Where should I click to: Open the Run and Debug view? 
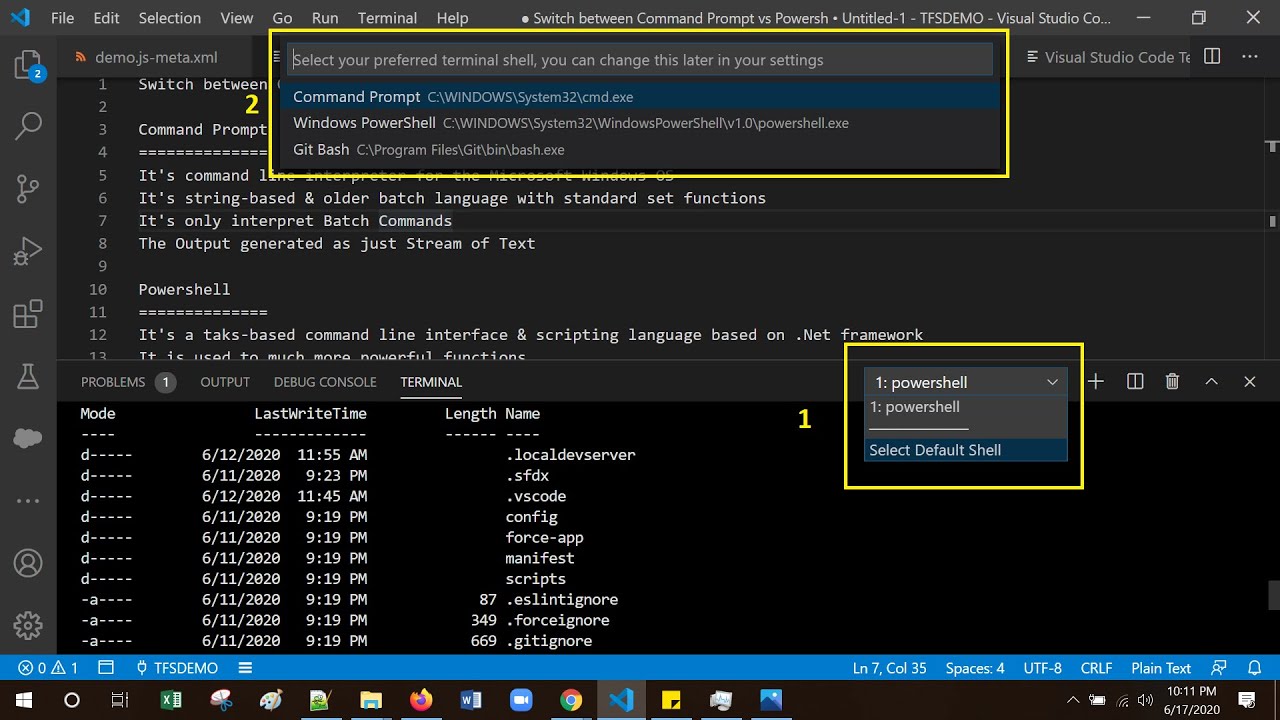click(x=27, y=250)
